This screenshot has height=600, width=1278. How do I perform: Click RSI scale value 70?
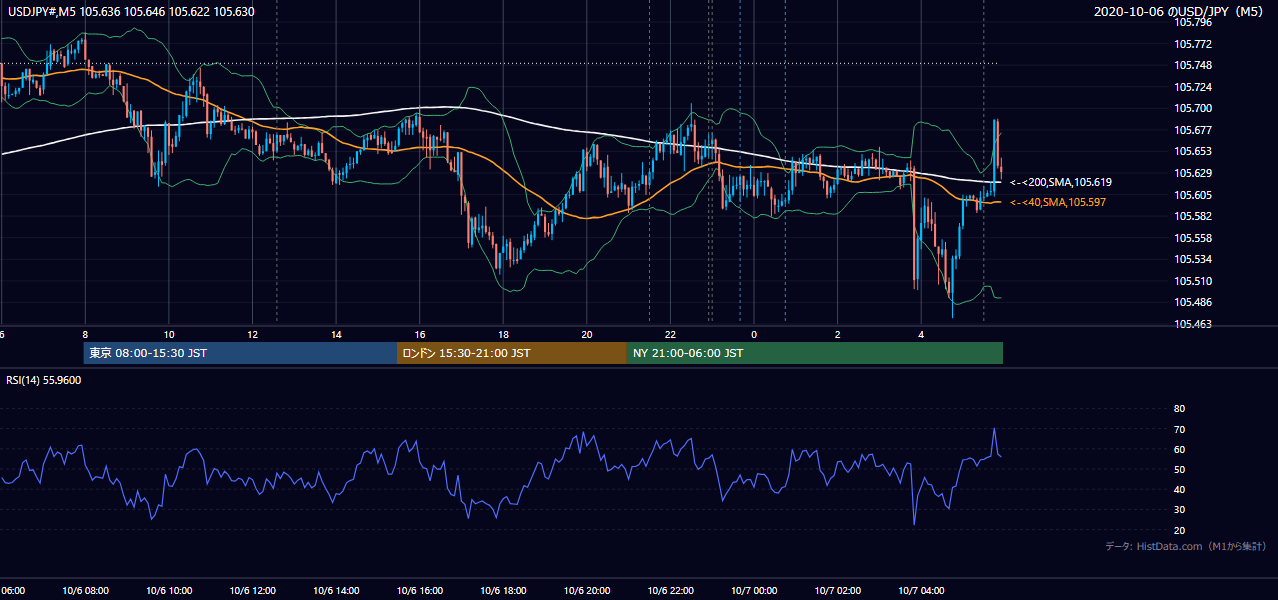pos(1179,429)
